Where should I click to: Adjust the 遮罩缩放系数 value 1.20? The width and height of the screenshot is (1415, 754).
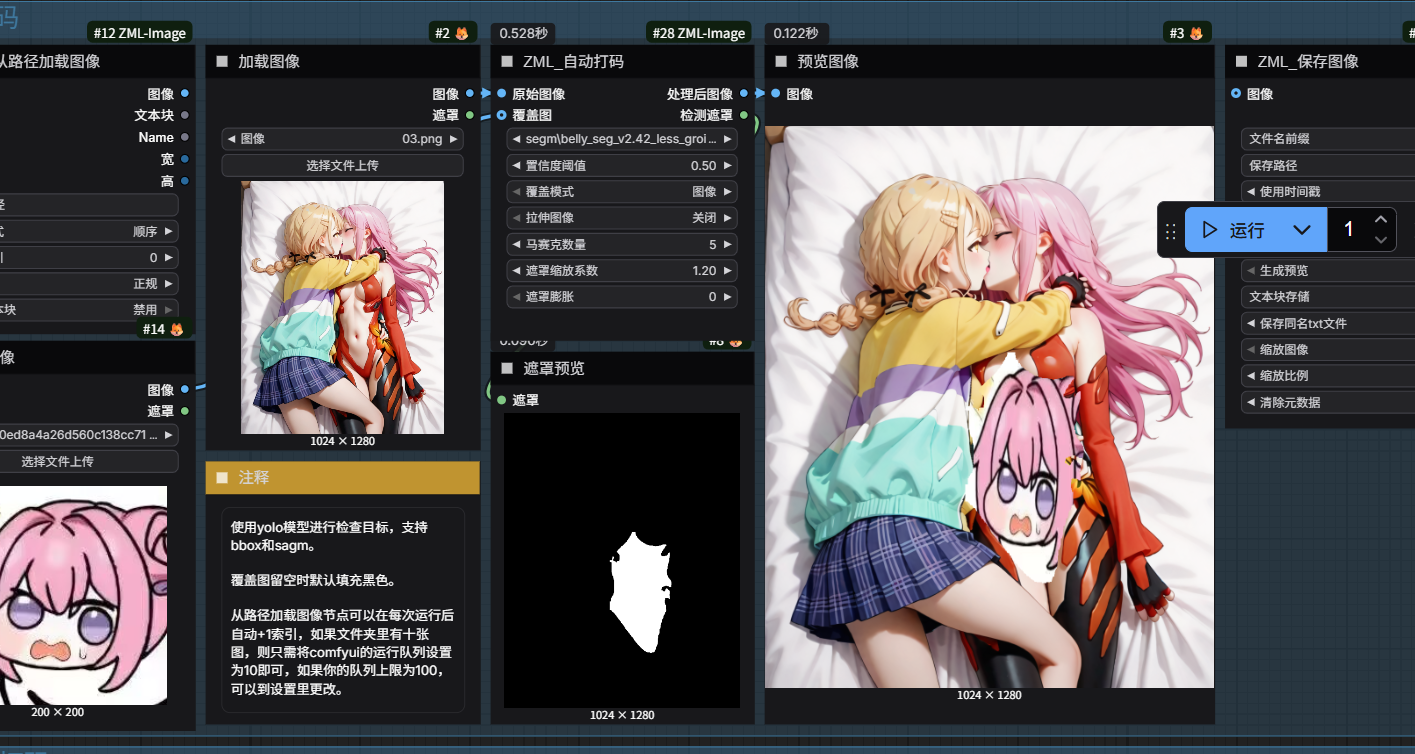[x=622, y=271]
